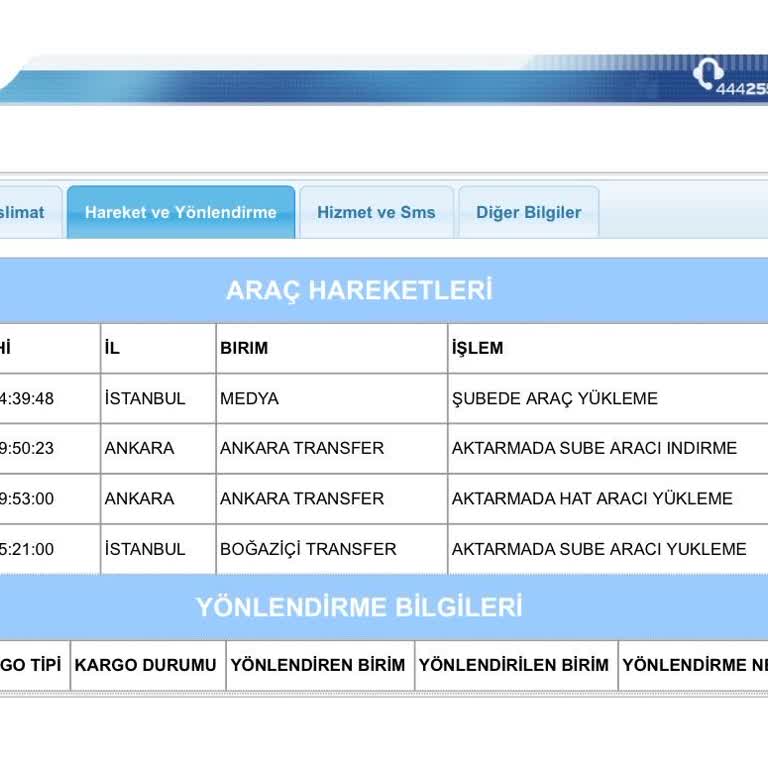Open the Diğer Bilgiler tab
768x768 pixels.
pyautogui.click(x=528, y=212)
